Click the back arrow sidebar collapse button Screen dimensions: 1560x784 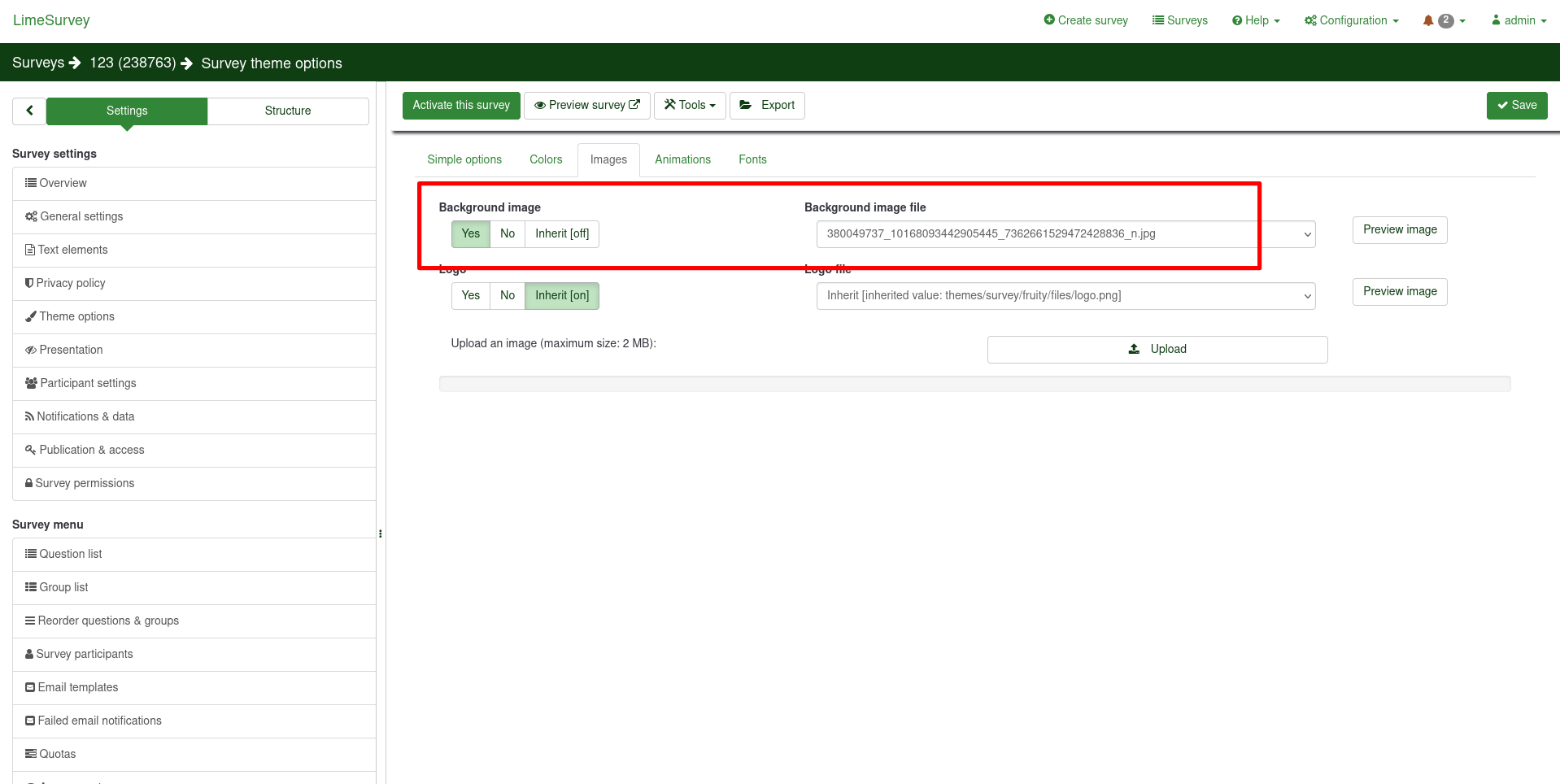coord(29,111)
